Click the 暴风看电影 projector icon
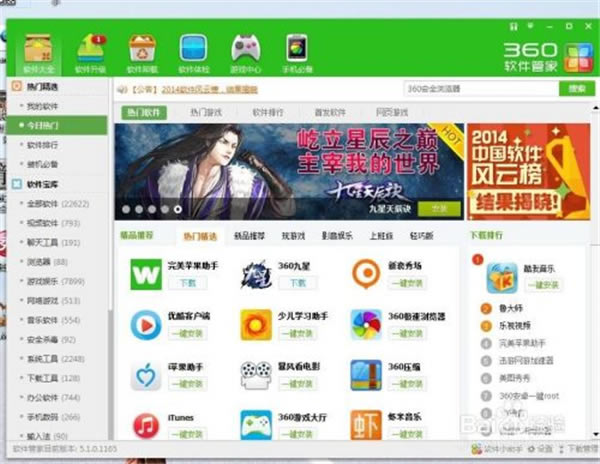The image size is (600, 464). 256,376
